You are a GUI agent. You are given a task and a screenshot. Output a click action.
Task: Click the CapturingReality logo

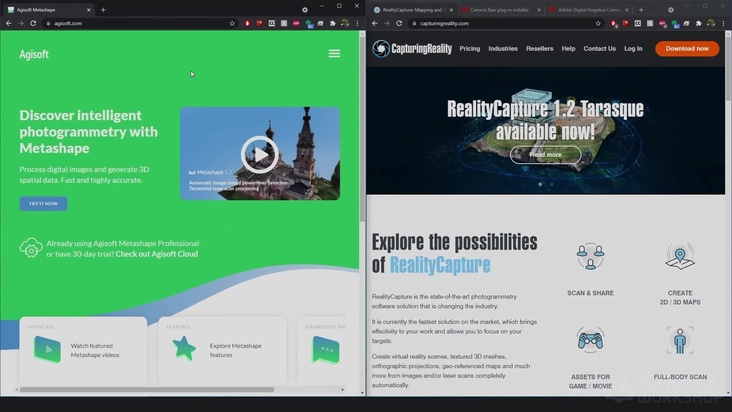pos(411,48)
